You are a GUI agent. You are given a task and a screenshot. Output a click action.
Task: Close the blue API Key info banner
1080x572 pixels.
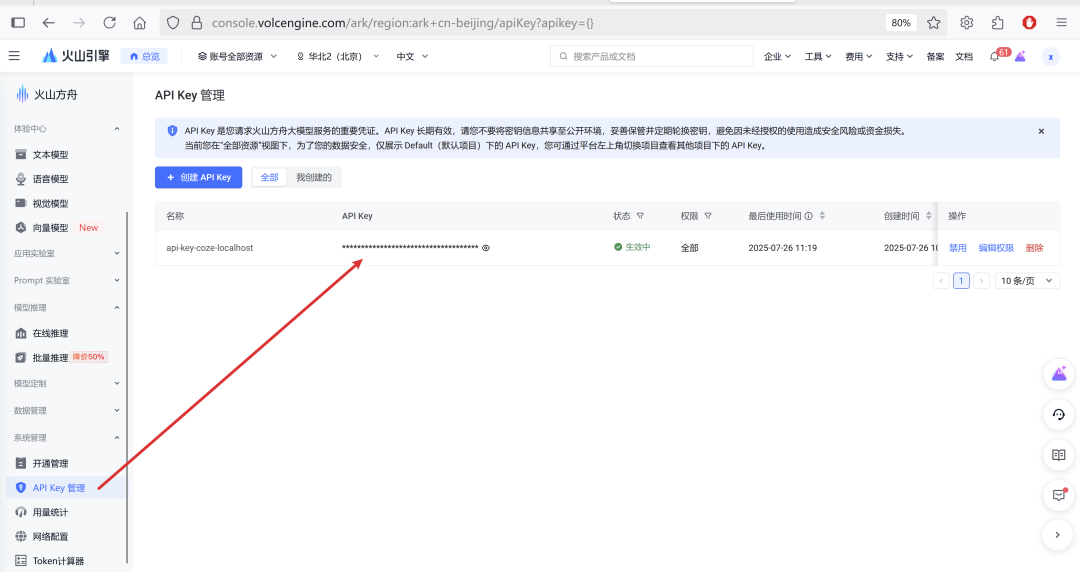tap(1041, 131)
